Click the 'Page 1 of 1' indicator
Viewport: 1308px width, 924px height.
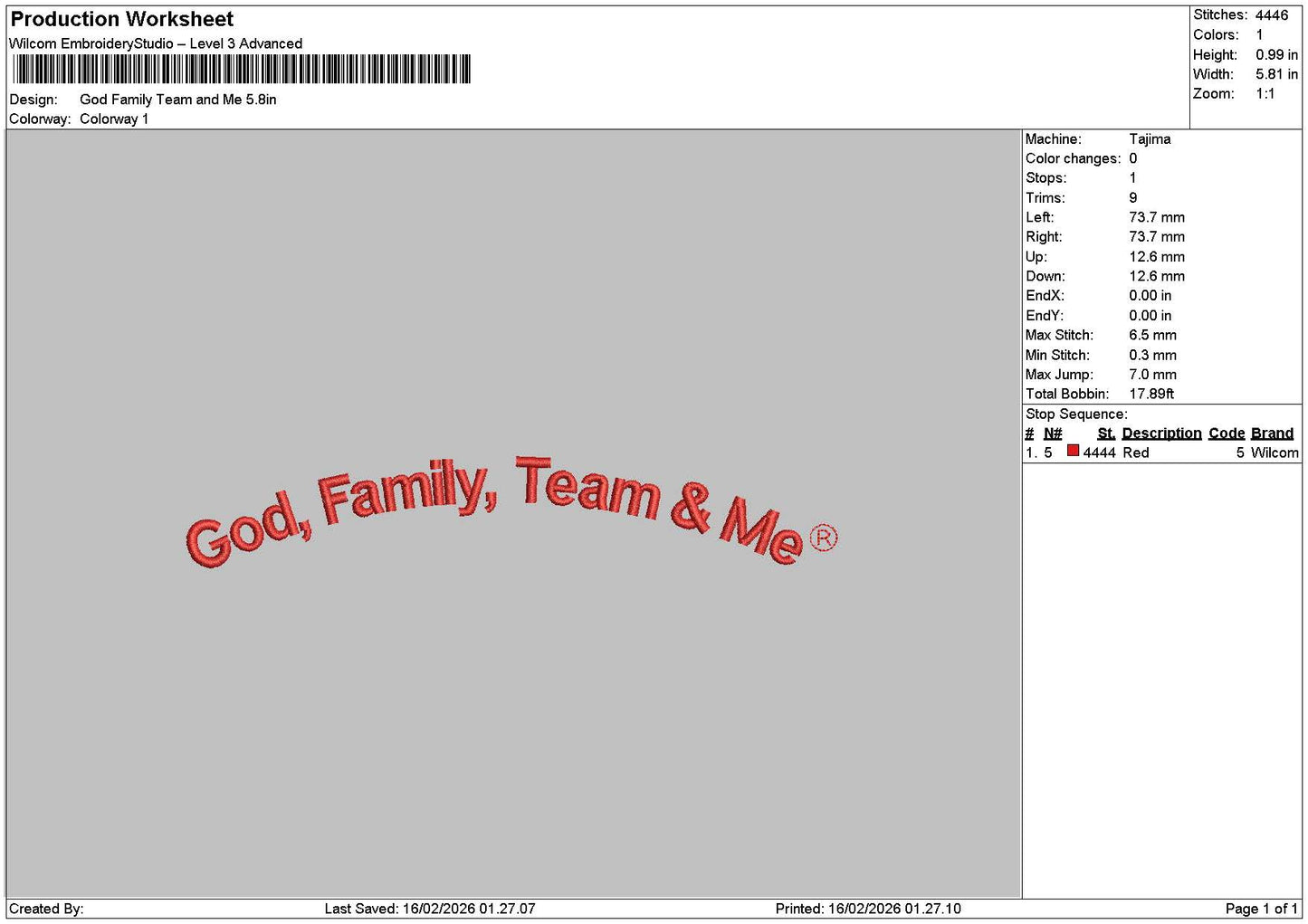(1262, 909)
